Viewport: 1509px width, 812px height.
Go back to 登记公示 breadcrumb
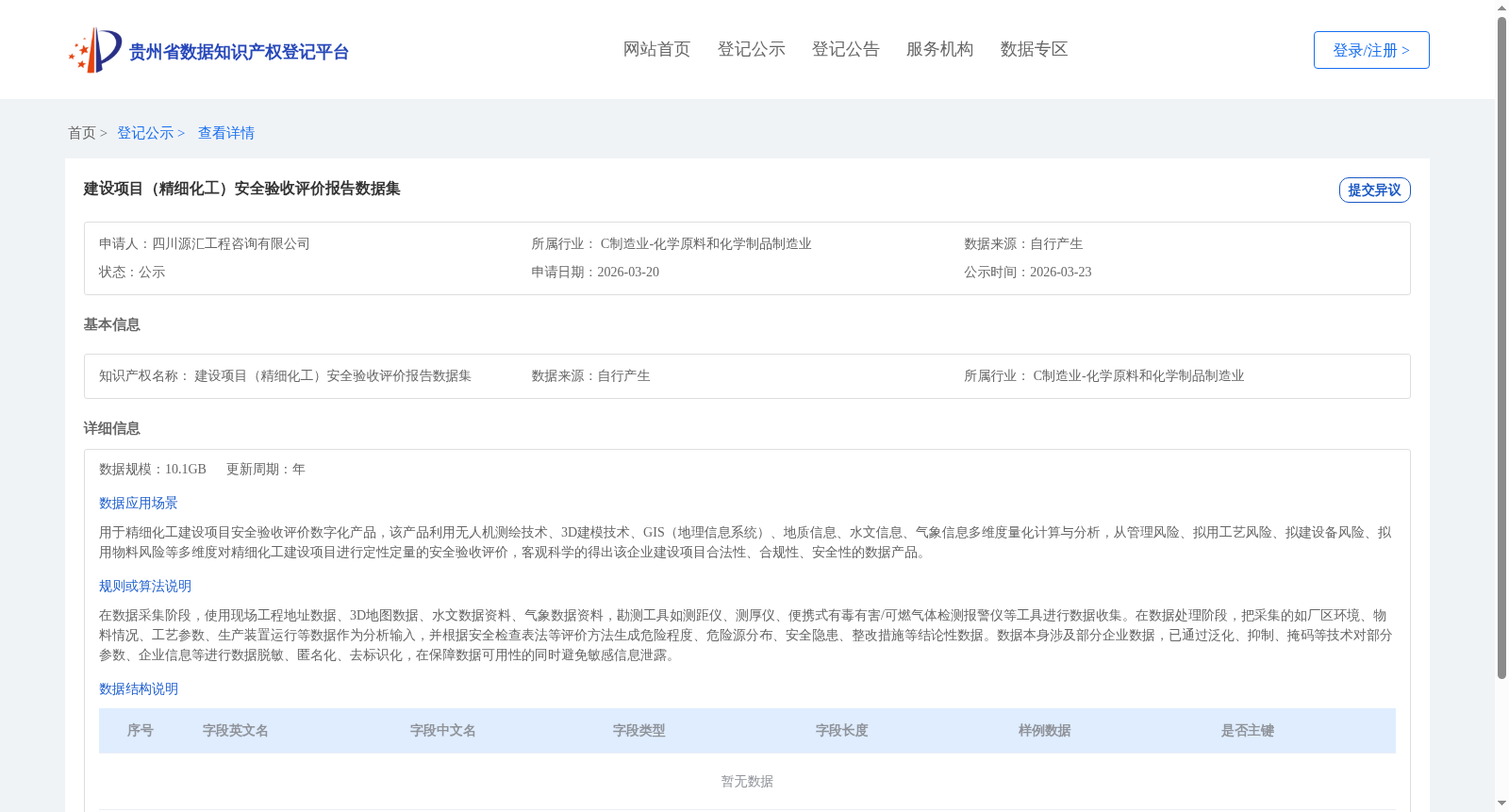coord(145,133)
